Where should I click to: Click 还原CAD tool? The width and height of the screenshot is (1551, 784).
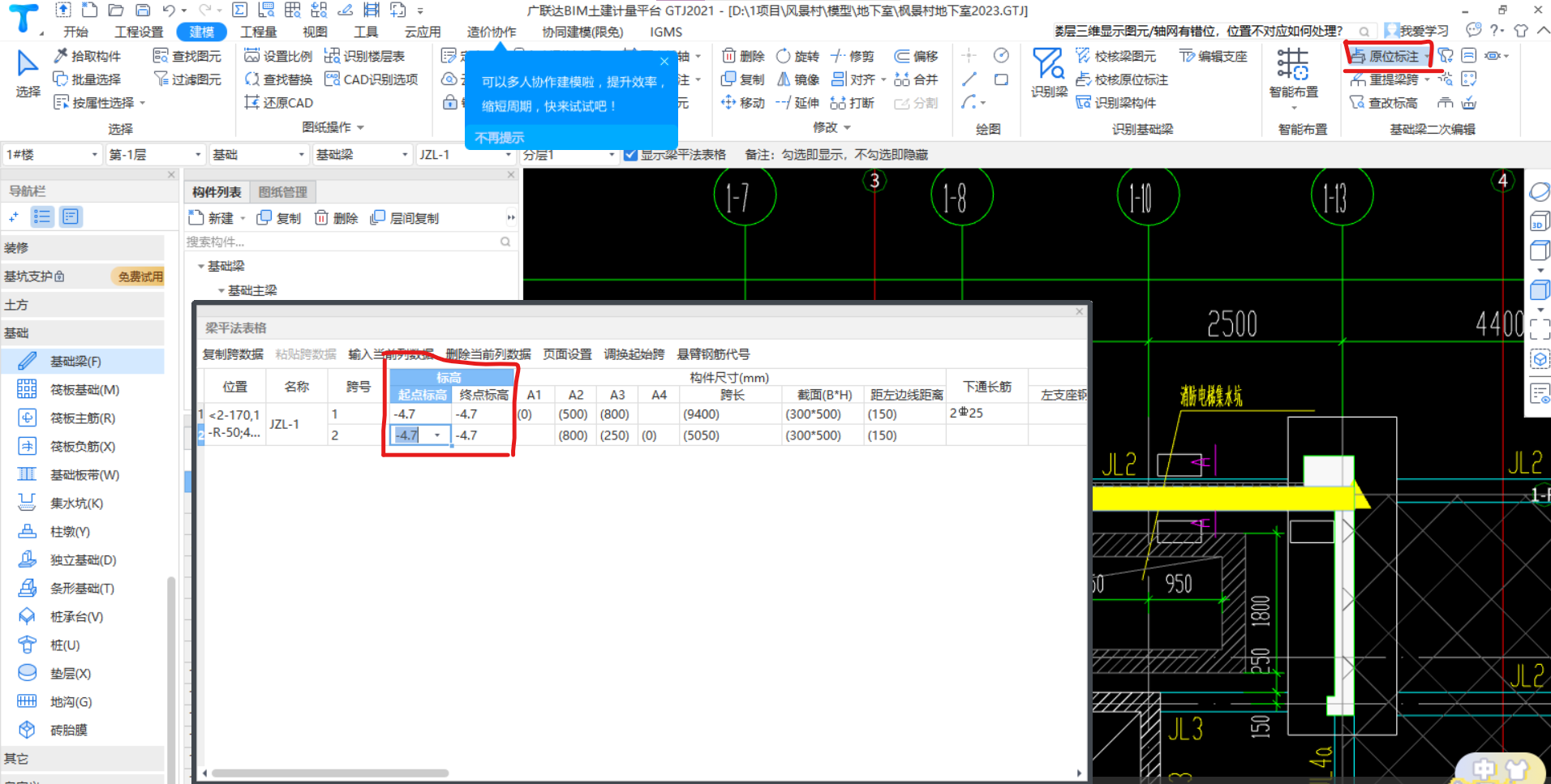pos(278,103)
